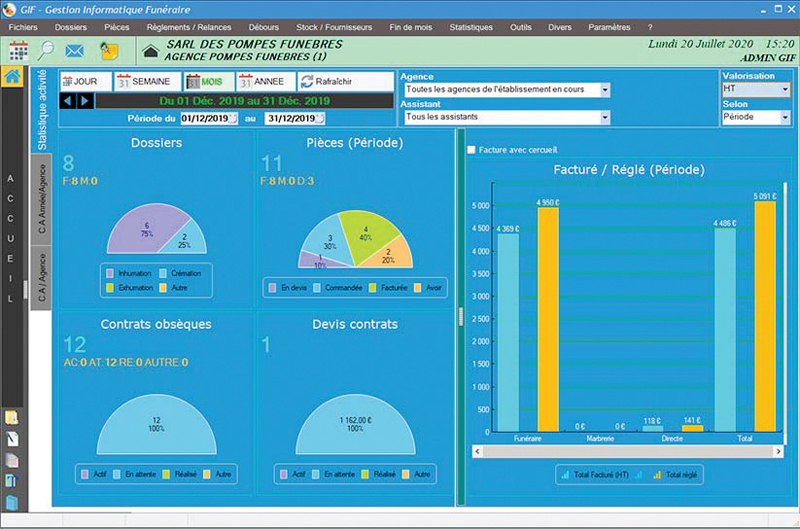The width and height of the screenshot is (800, 529).
Task: Expand the Agence dropdown
Action: point(605,90)
